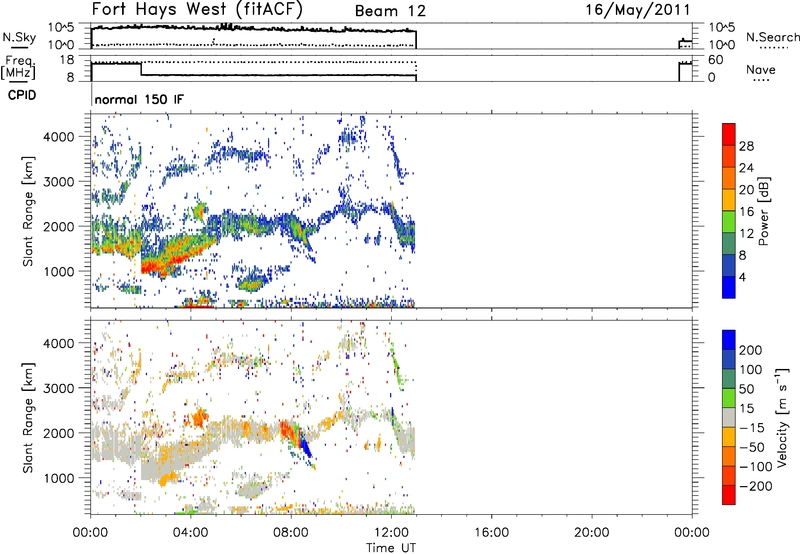Click the 'Freq. [MHz]' label
Screen dimensions: 800x554
(x=19, y=68)
